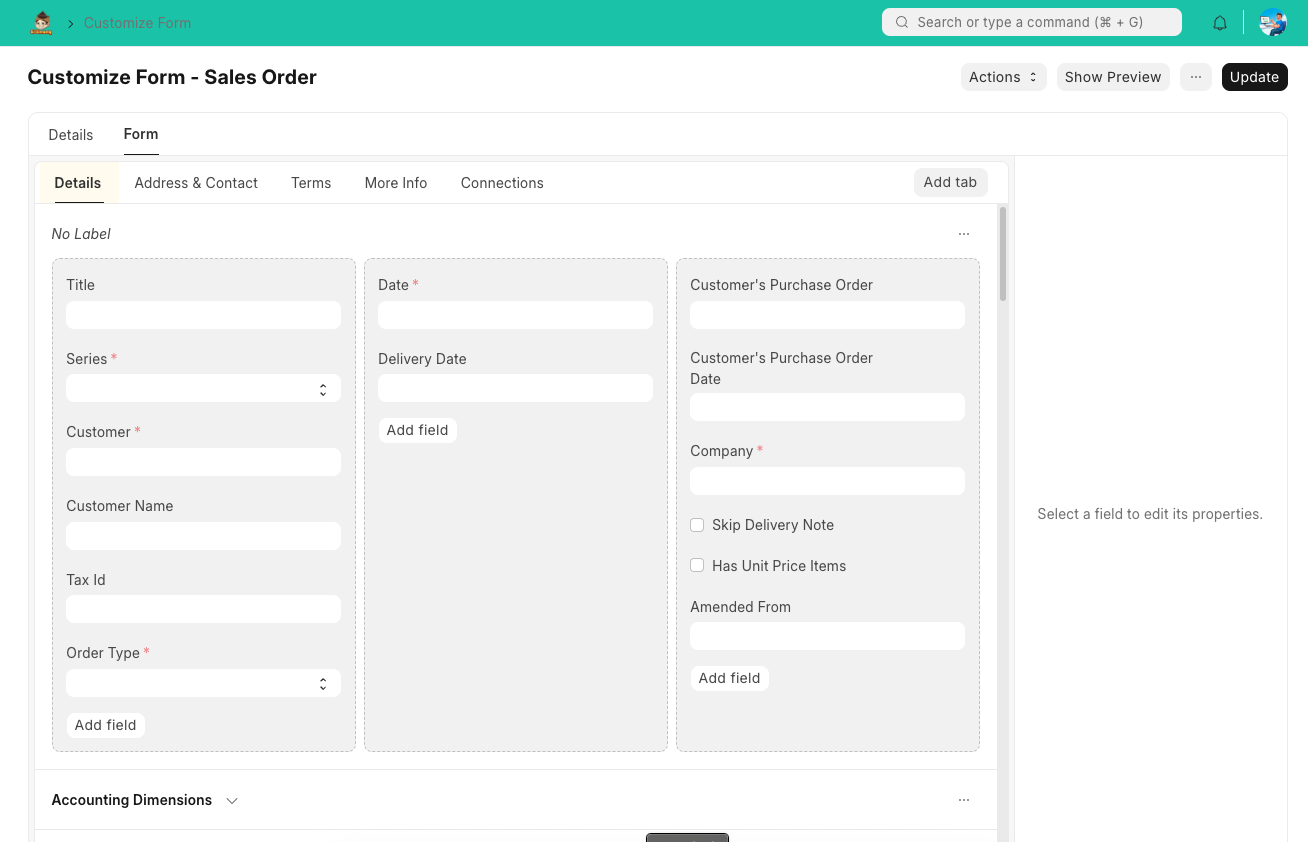Check Has Unit Price Items
Image resolution: width=1308 pixels, height=842 pixels.
tap(697, 565)
